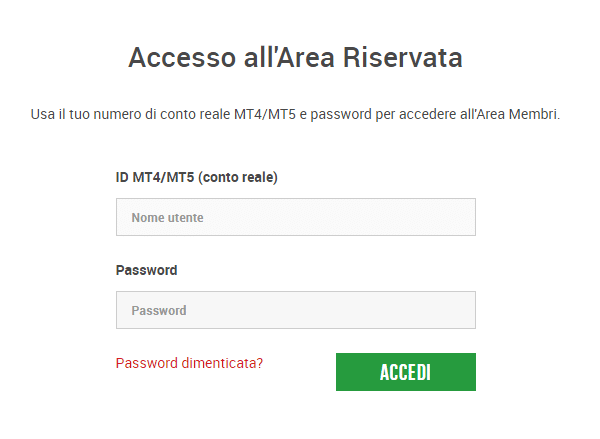Click the MT4/MT5 instruction paragraph text
The width and height of the screenshot is (600, 439).
295,115
